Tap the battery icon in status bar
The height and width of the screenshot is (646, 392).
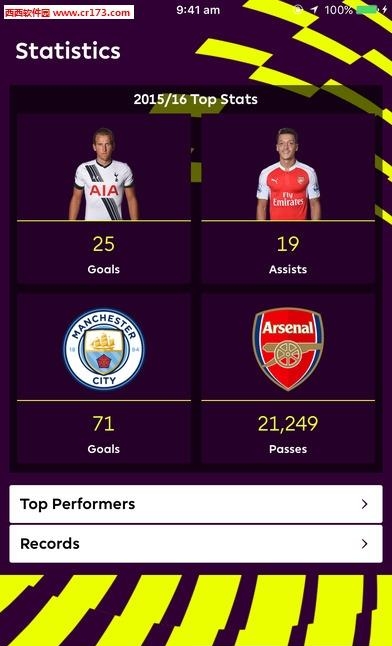(x=367, y=9)
